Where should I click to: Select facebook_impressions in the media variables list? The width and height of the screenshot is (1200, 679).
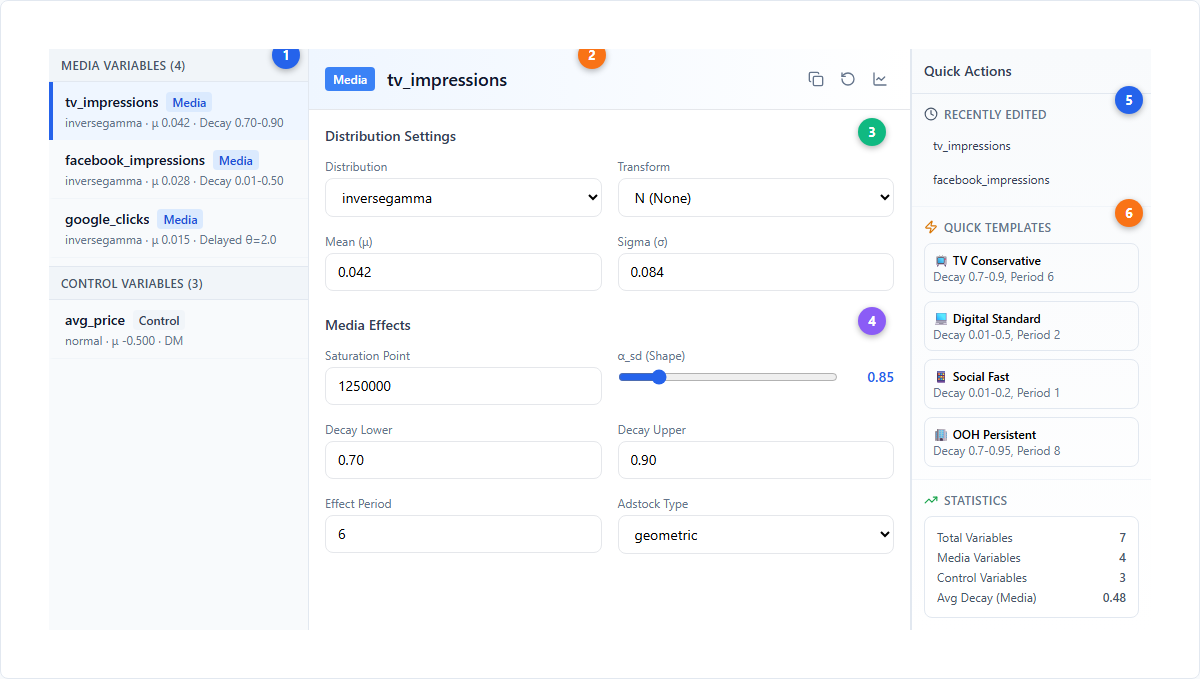(179, 169)
